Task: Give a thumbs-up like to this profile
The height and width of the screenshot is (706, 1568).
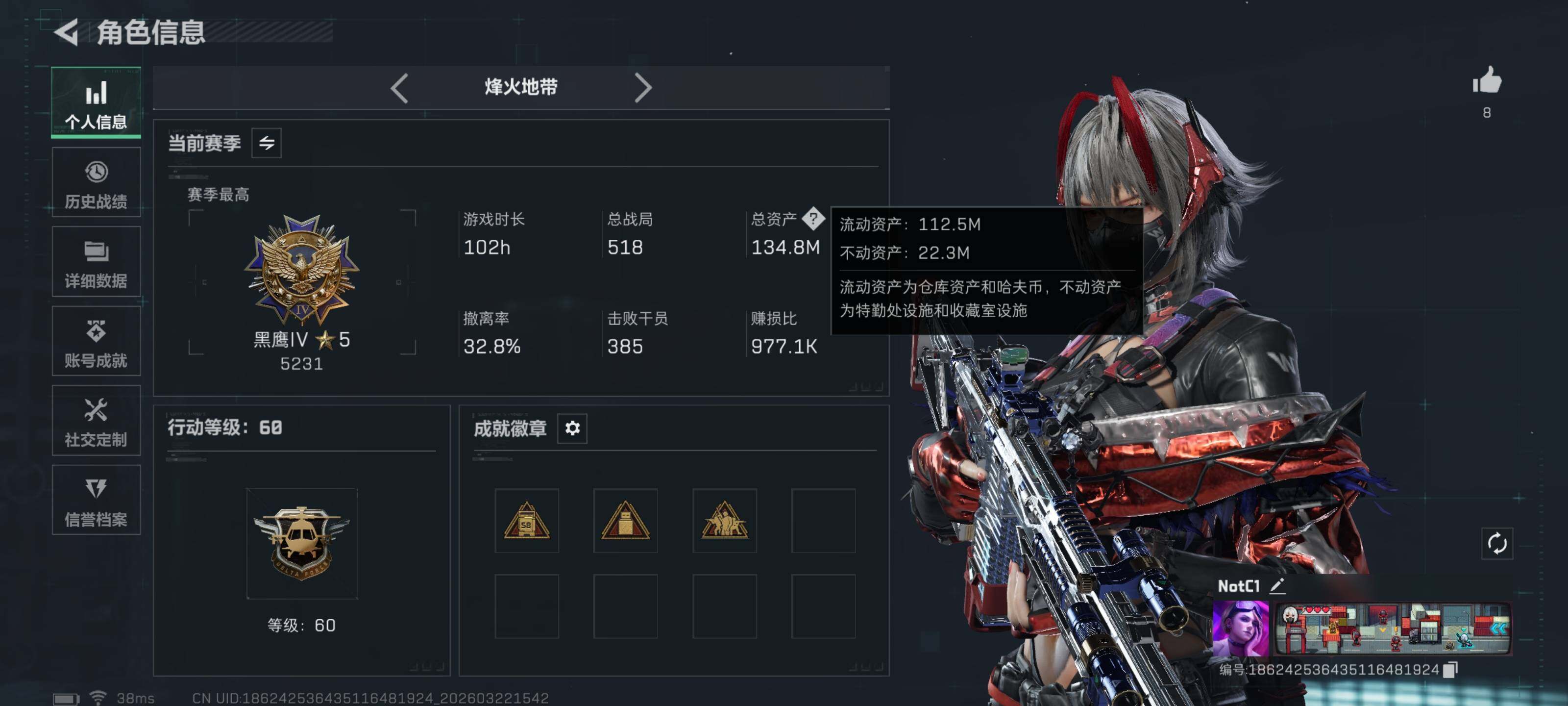Action: [x=1487, y=80]
